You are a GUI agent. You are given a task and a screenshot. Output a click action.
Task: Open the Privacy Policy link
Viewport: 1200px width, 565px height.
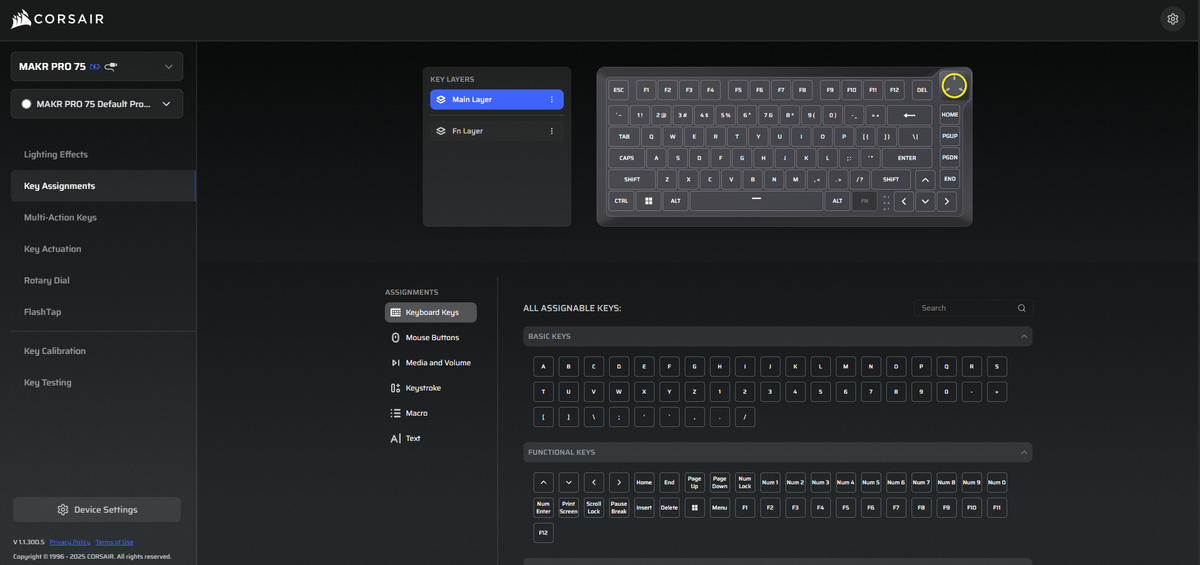[70, 542]
